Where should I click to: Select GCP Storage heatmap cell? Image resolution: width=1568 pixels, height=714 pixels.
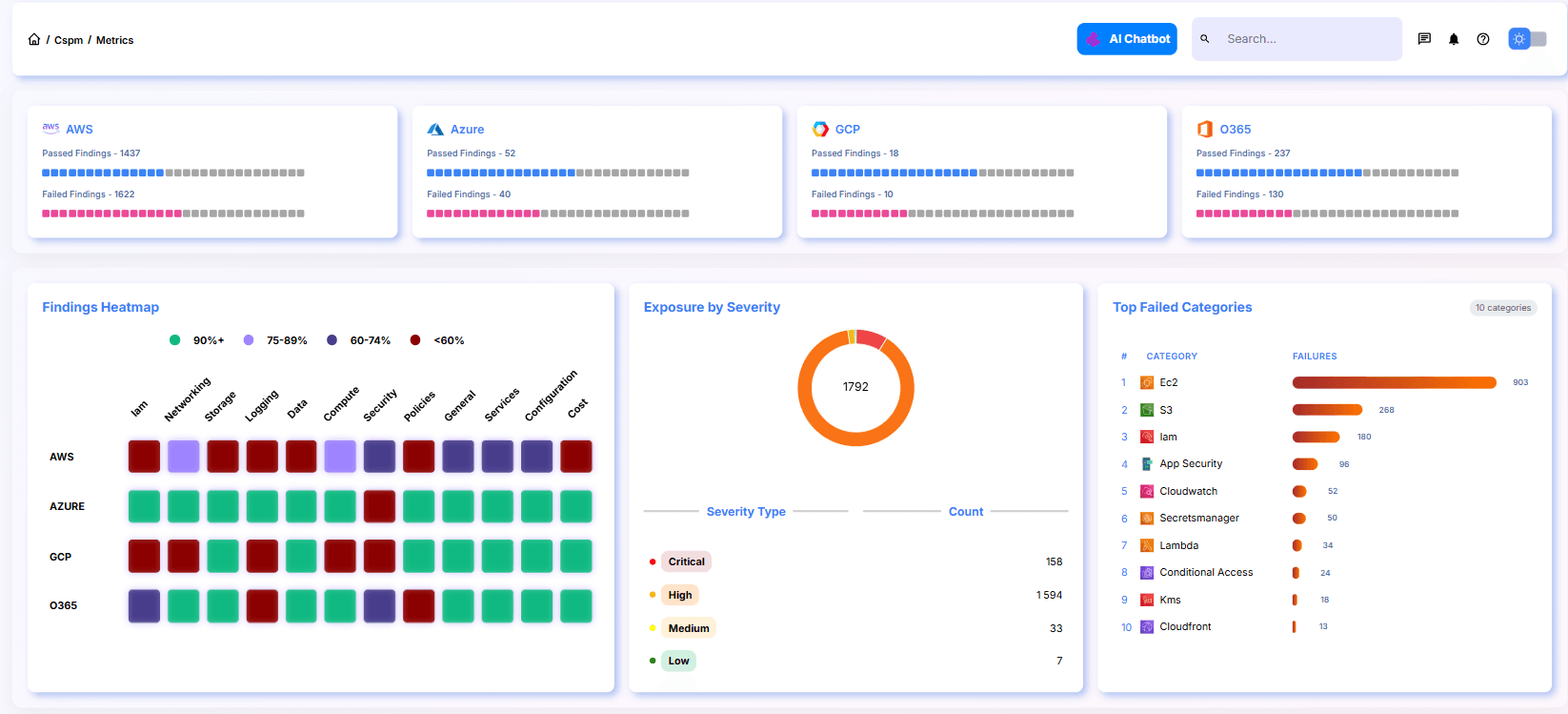pyautogui.click(x=223, y=556)
